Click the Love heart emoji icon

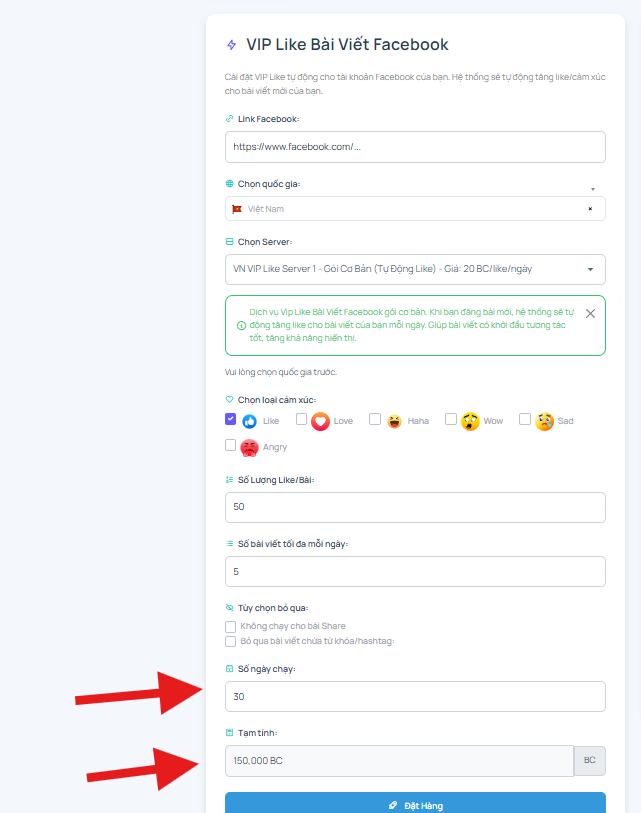pos(320,421)
